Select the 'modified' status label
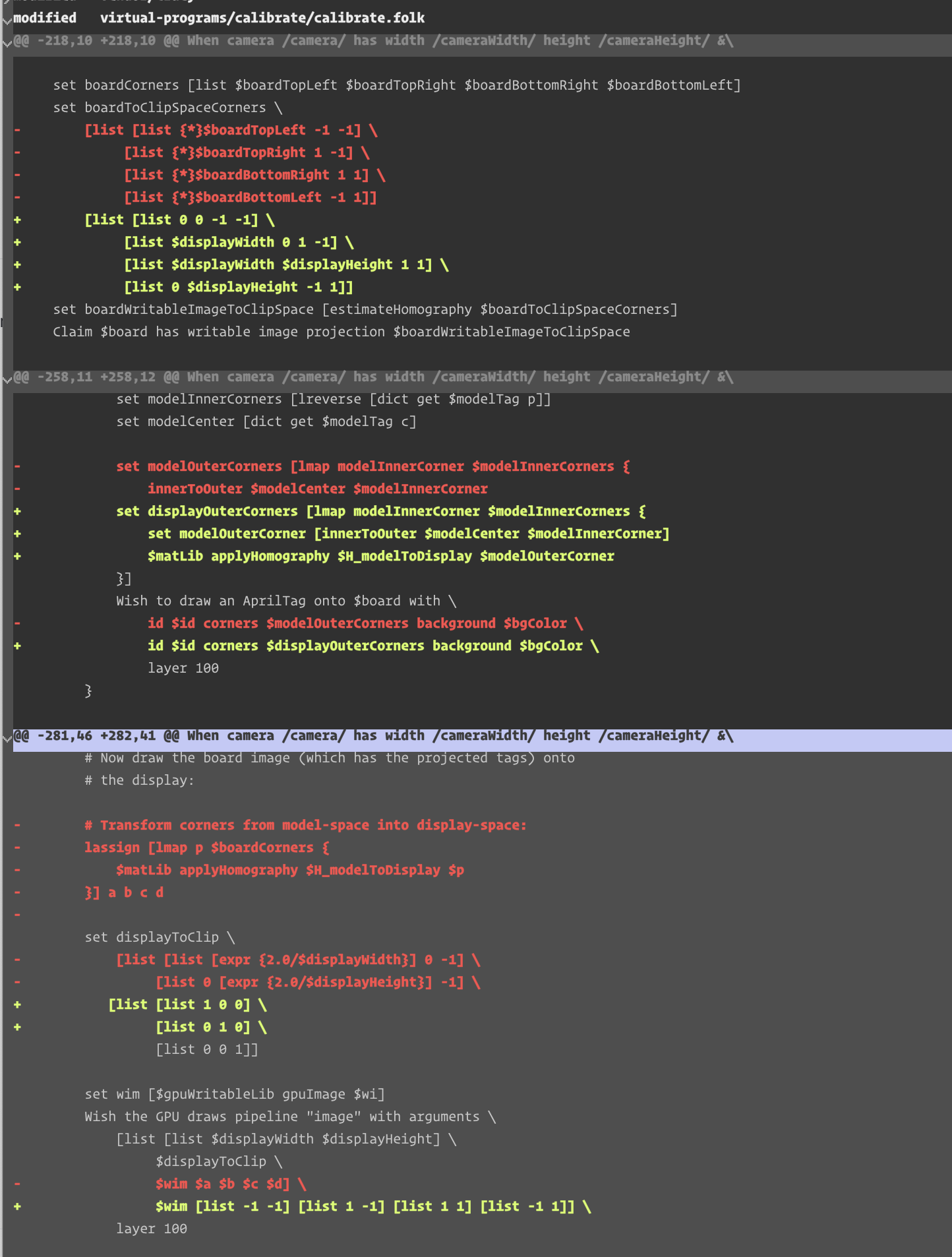This screenshot has height=1257, width=952. (45, 18)
